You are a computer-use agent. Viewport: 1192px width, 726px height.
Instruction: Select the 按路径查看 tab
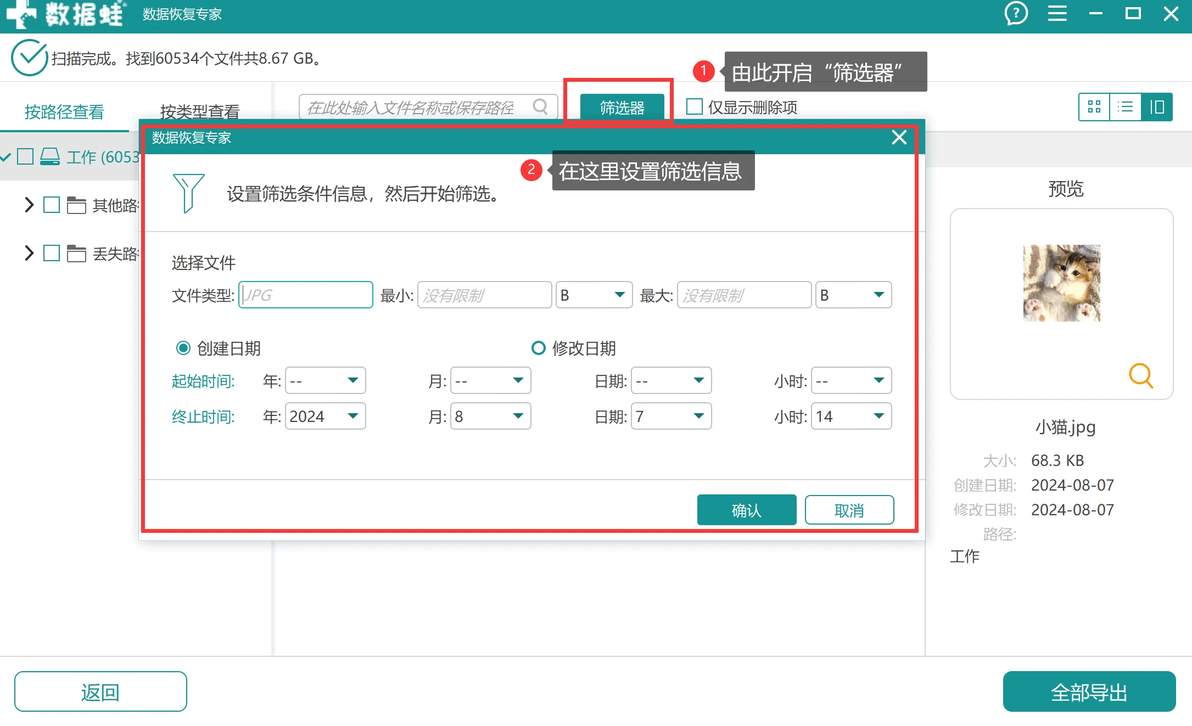click(x=64, y=112)
